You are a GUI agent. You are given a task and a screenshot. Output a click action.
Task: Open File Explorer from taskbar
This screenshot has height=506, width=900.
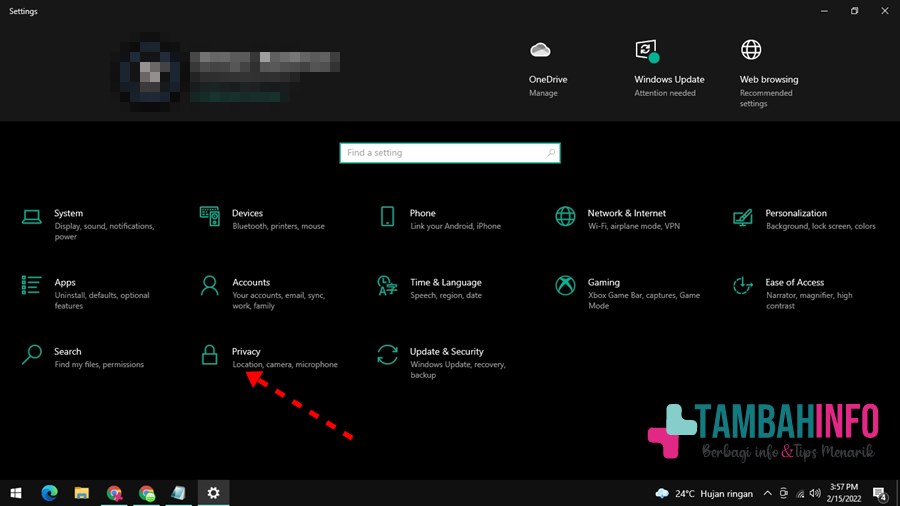pos(82,493)
